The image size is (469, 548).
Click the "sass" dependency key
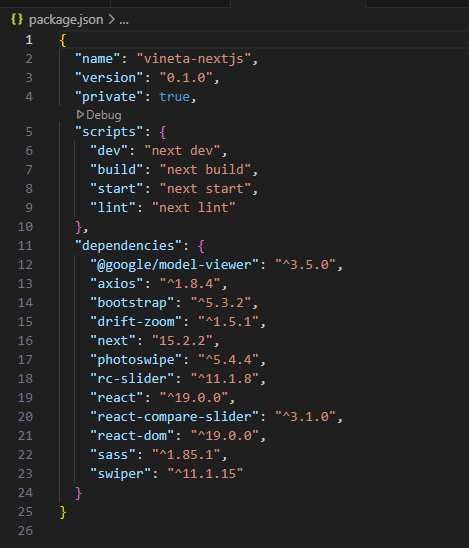point(113,455)
